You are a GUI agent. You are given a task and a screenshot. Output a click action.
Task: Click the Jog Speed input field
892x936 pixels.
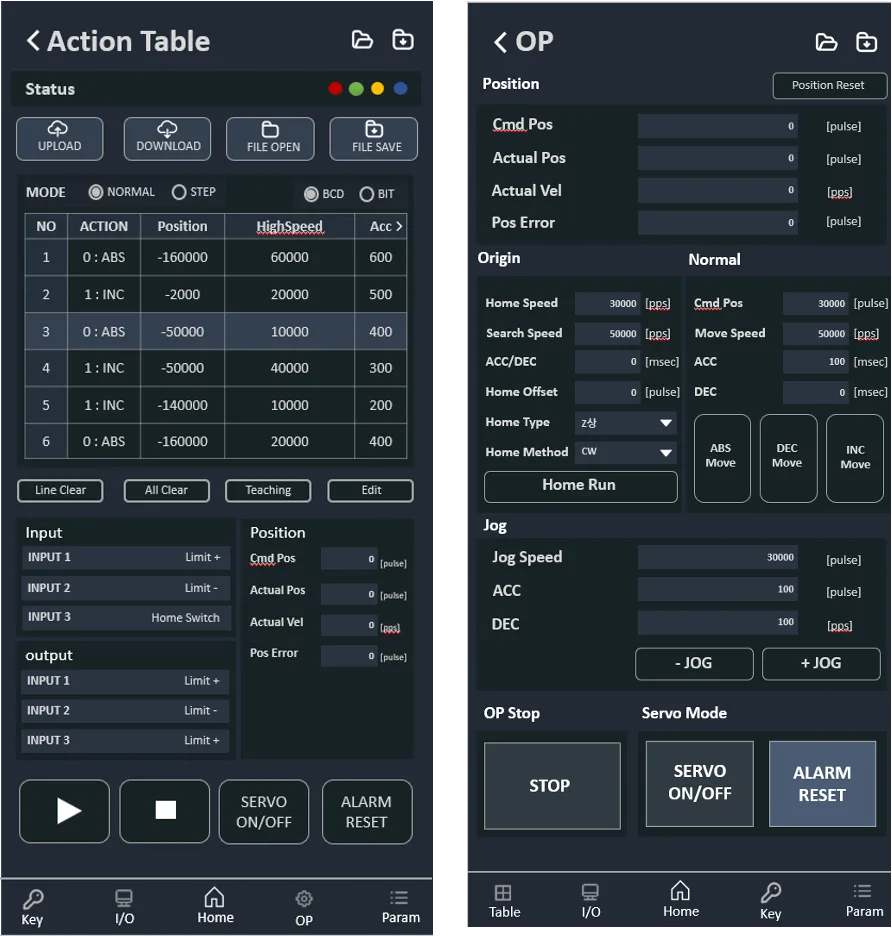(x=718, y=558)
